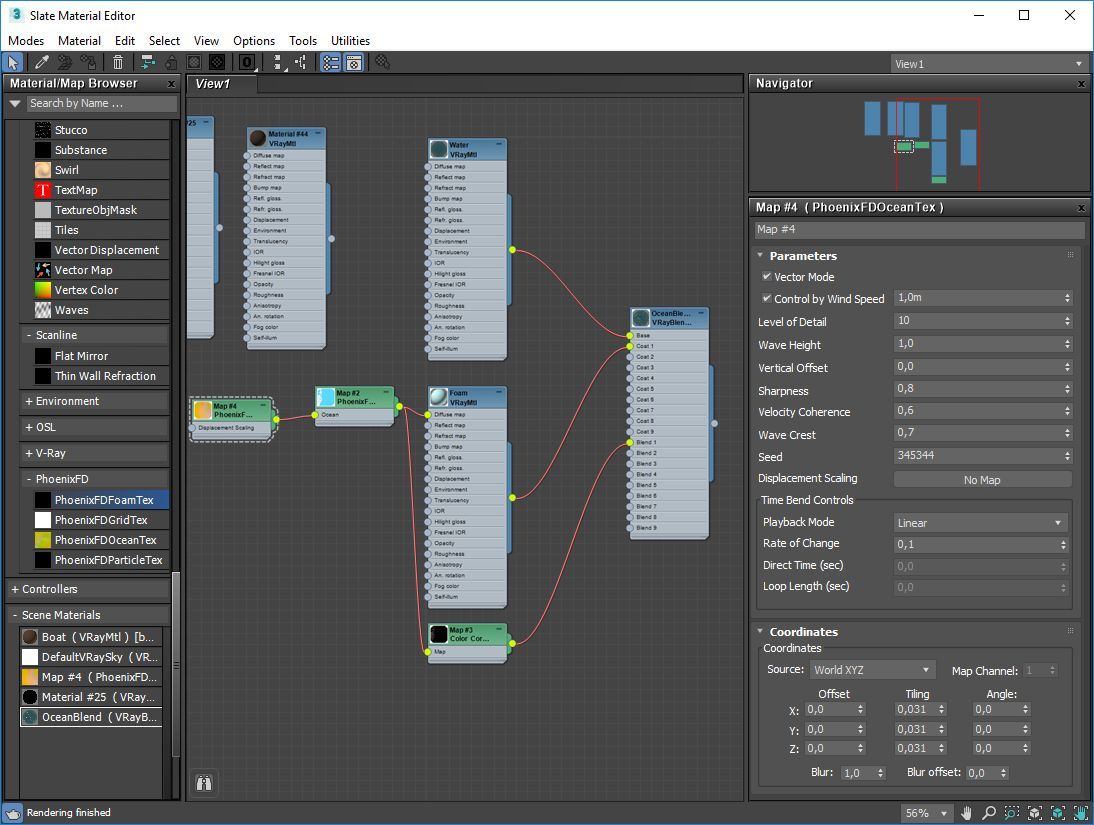Click Hide Unused Nodeslots icon

[170, 63]
